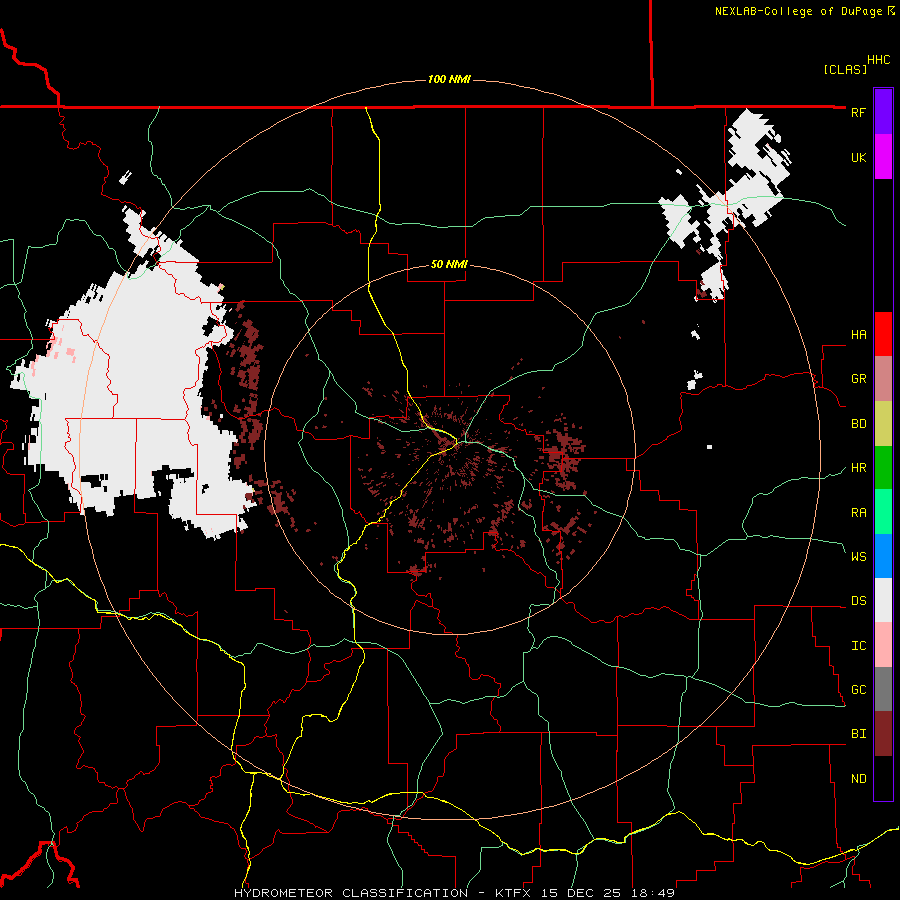Click the brown BI color swatch
Image resolution: width=900 pixels, height=900 pixels.
click(x=883, y=734)
